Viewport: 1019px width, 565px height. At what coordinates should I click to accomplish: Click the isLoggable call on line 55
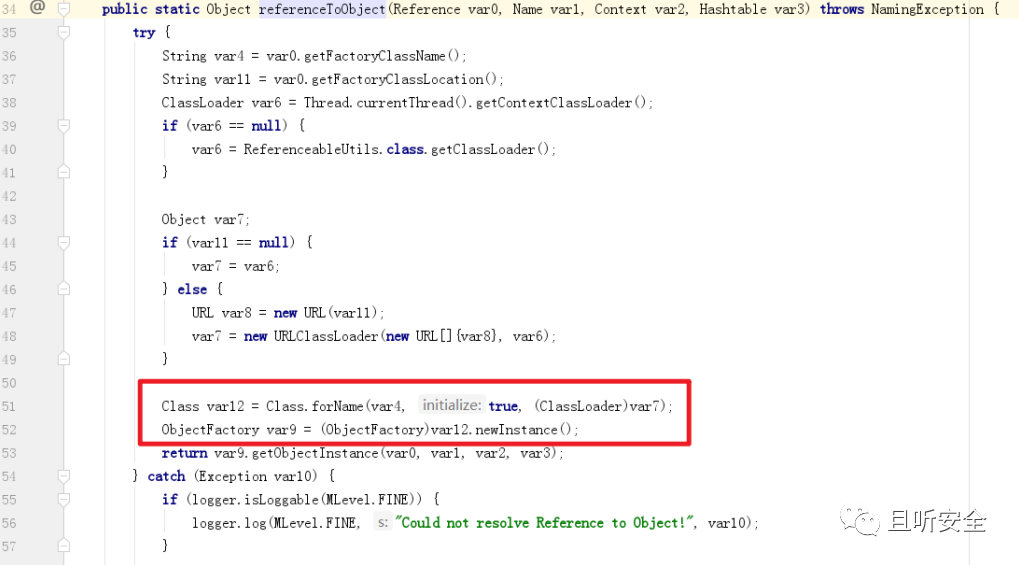click(281, 500)
